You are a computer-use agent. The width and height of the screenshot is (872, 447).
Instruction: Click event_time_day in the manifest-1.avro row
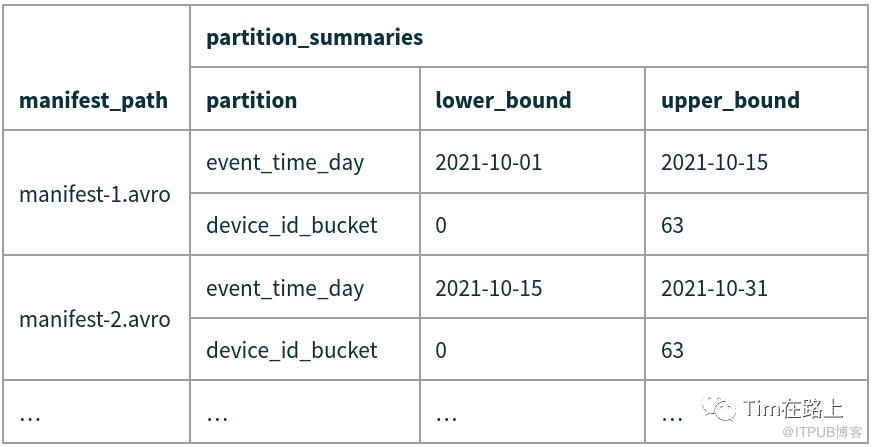click(x=285, y=162)
